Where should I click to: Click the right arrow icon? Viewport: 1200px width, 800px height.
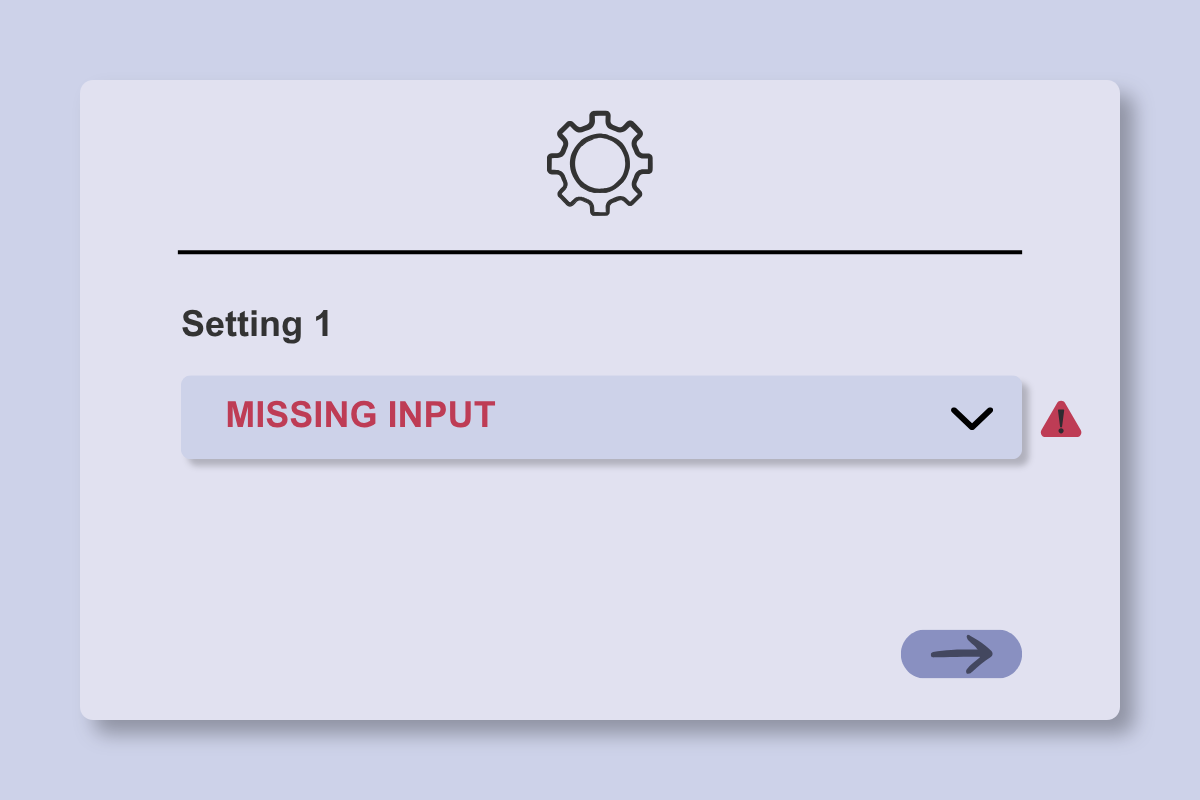point(962,654)
